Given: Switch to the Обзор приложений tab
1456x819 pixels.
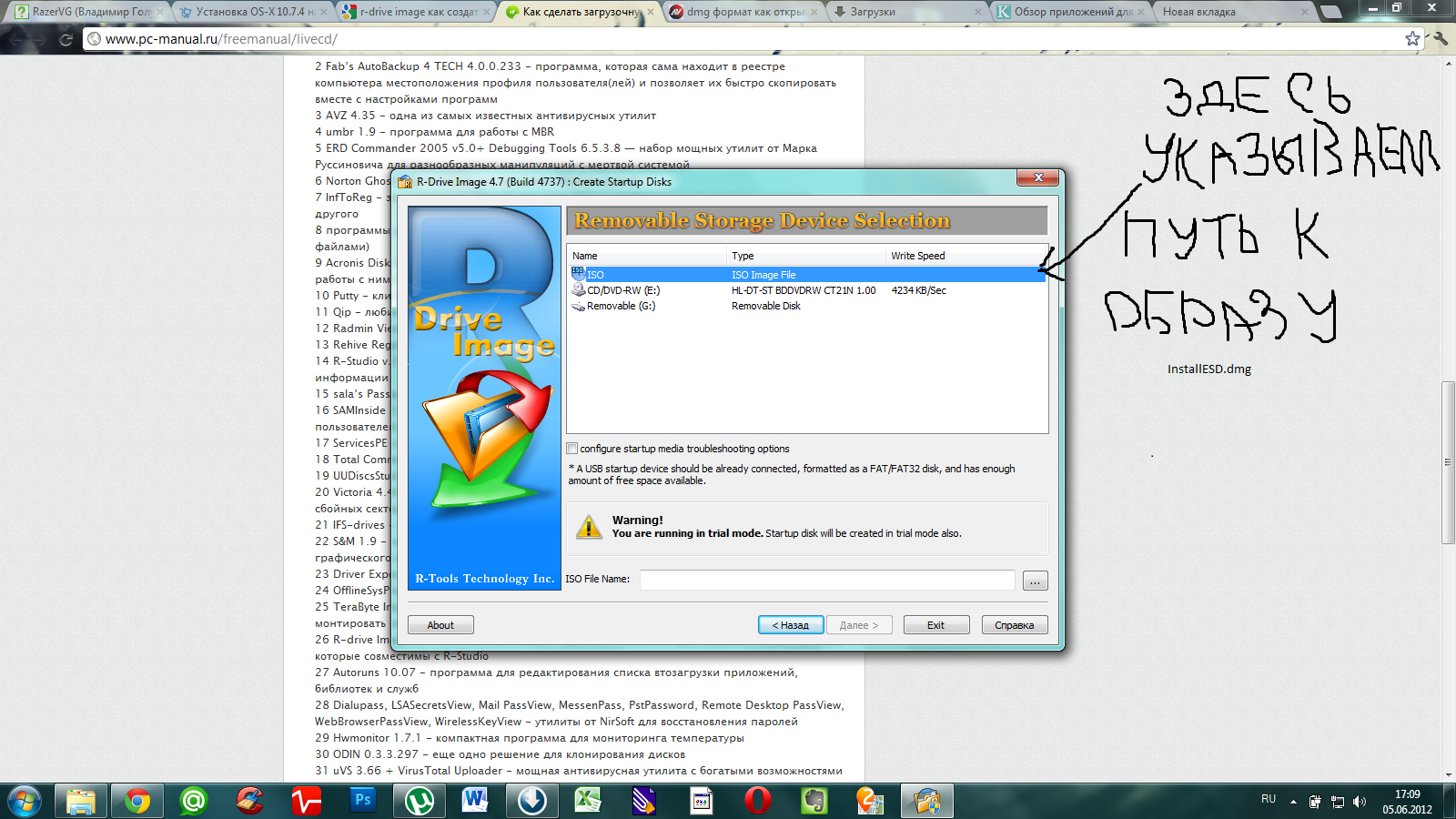Looking at the screenshot, I should pos(1072,12).
